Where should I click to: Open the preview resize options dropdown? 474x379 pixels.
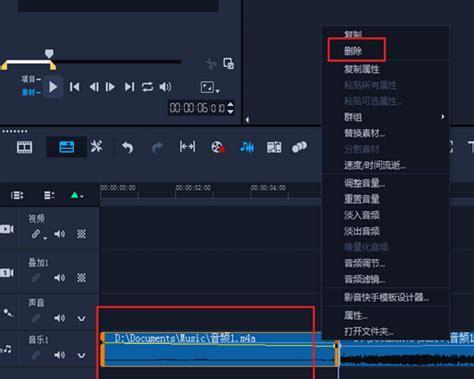[210, 88]
